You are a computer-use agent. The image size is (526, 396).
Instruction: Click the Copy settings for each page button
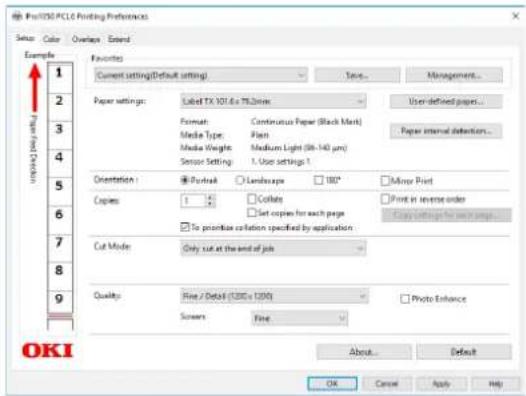tap(446, 215)
